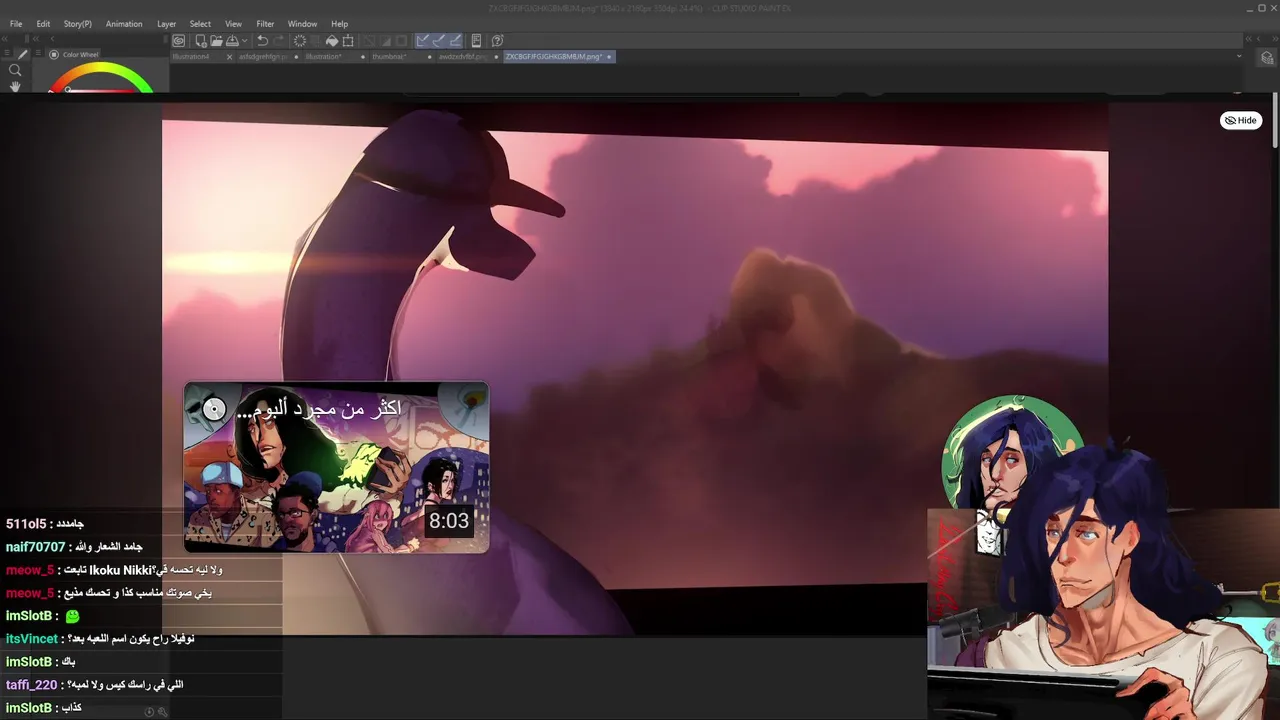Click the music disc icon on video card
Screen dimensions: 1280x720
click(x=214, y=408)
